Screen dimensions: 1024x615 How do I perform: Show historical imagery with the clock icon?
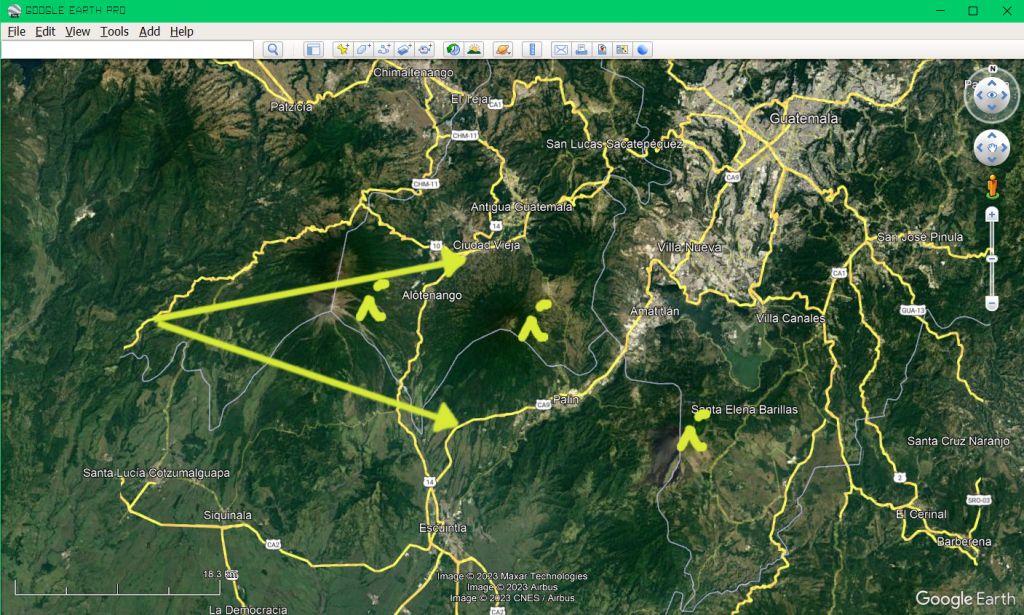click(453, 49)
